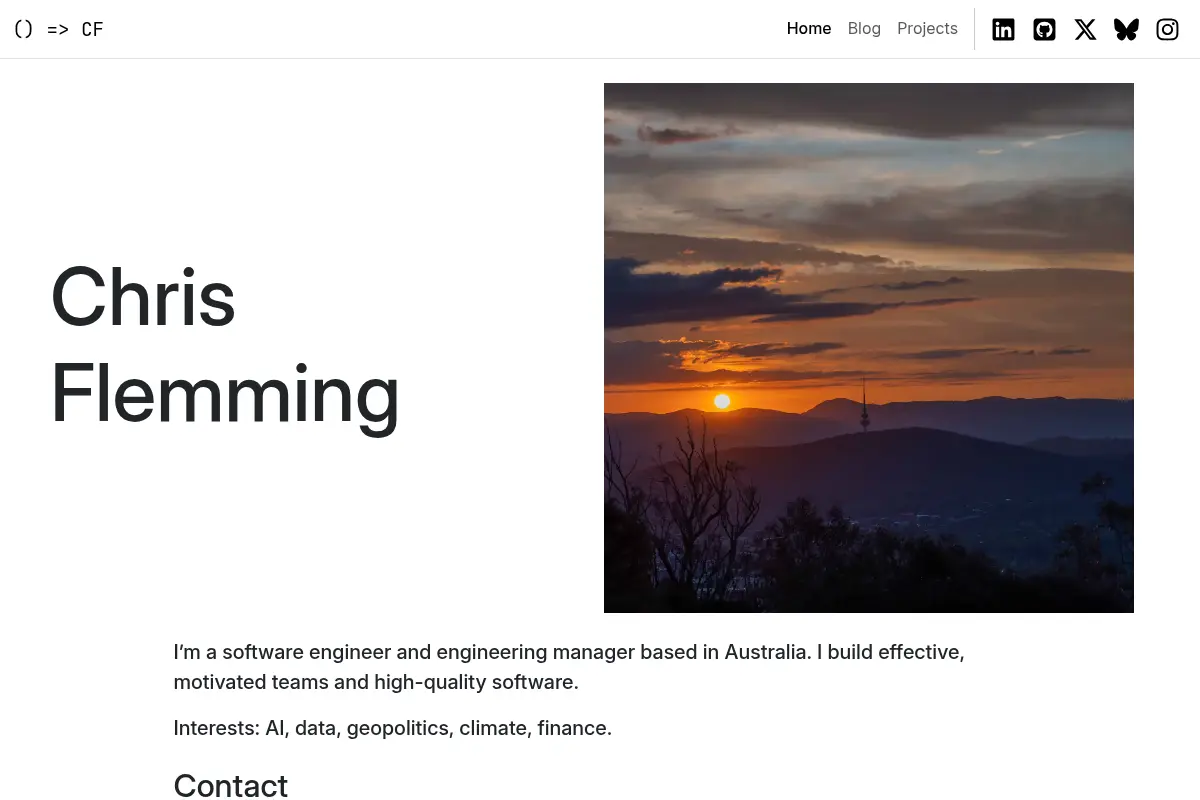1200x800 pixels.
Task: Click the "() => CF" site logo
Action: coord(58,29)
